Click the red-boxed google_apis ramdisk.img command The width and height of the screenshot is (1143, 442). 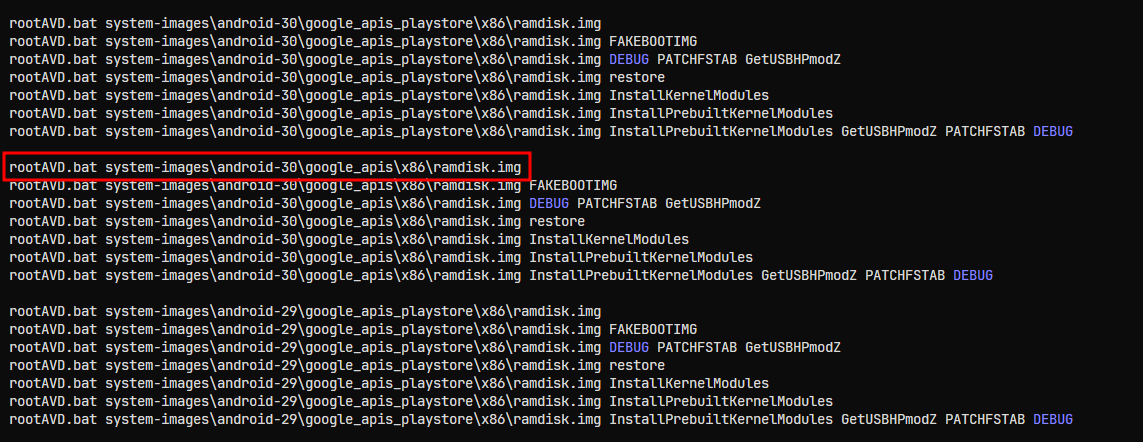point(266,167)
